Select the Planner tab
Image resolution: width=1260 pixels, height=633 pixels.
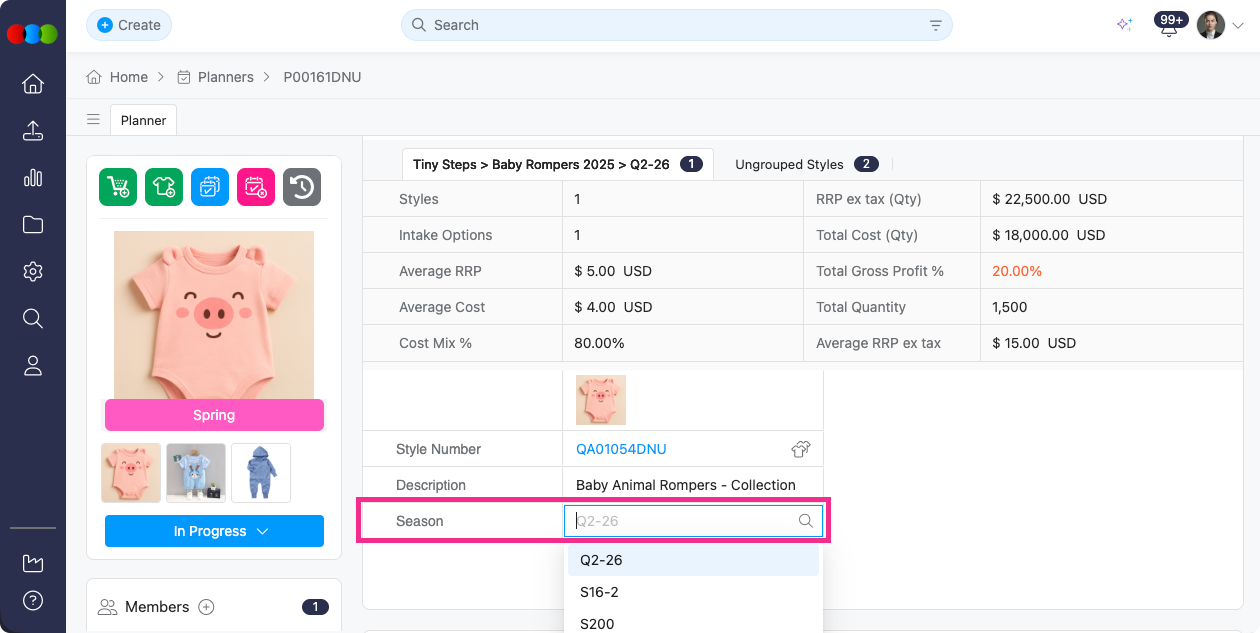tap(143, 120)
